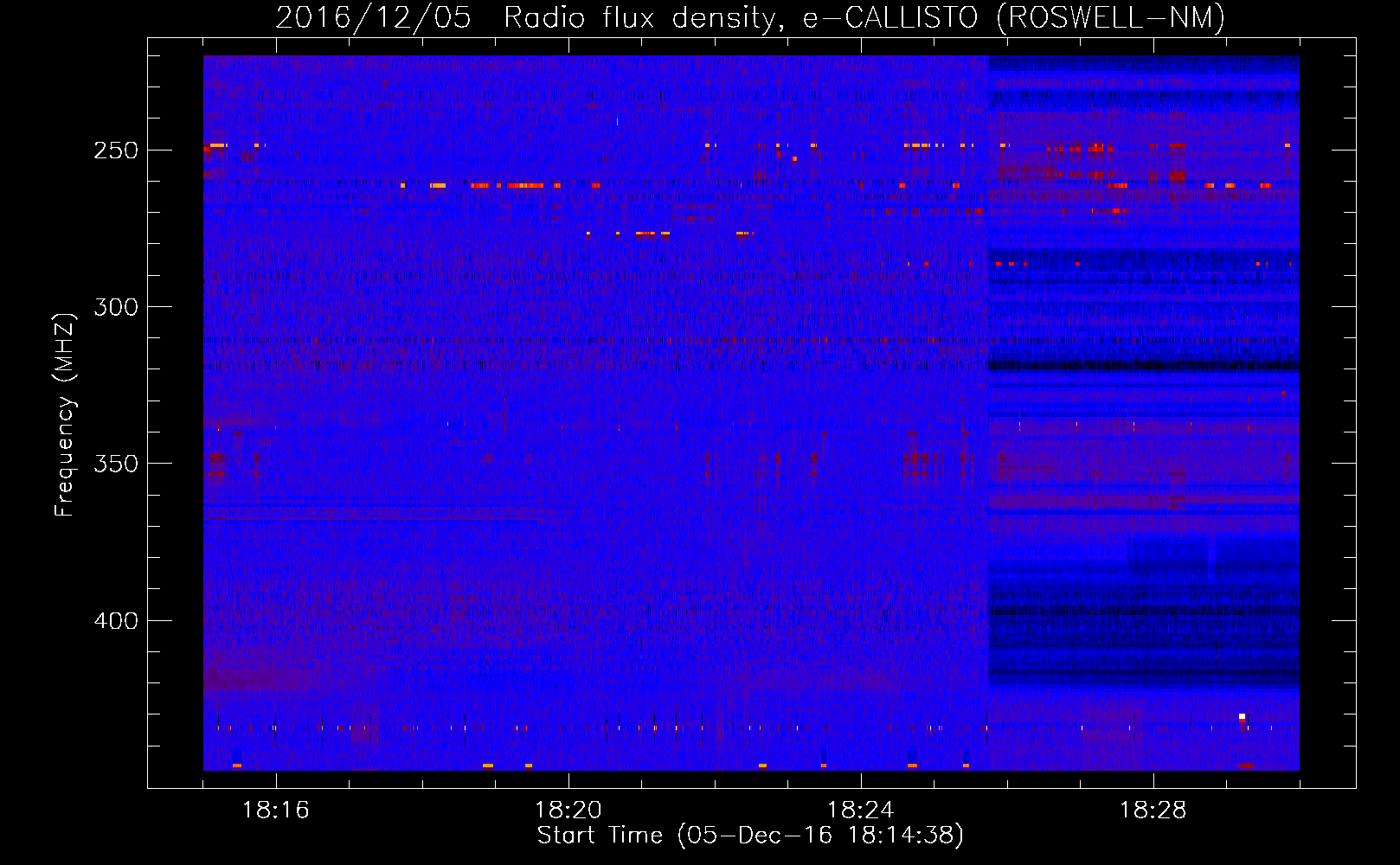Click the 18:20 time tick label
This screenshot has height=865, width=1400.
(x=568, y=811)
